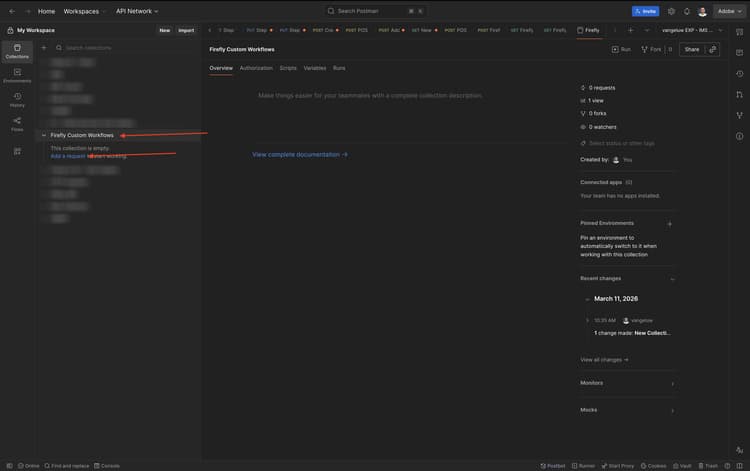Switch to the Runs tab
The image size is (750, 471).
(x=339, y=68)
